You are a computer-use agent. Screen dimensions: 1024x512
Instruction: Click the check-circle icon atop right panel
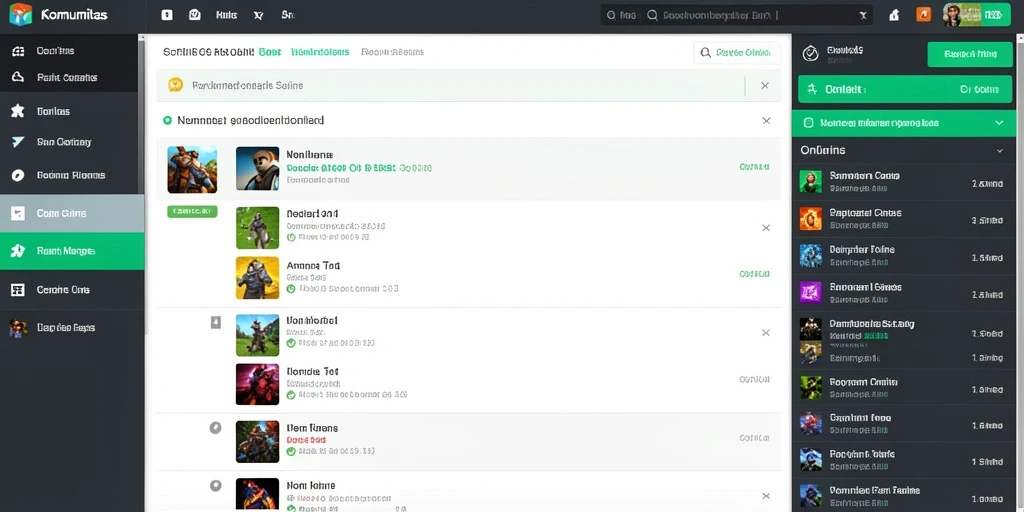pos(810,54)
